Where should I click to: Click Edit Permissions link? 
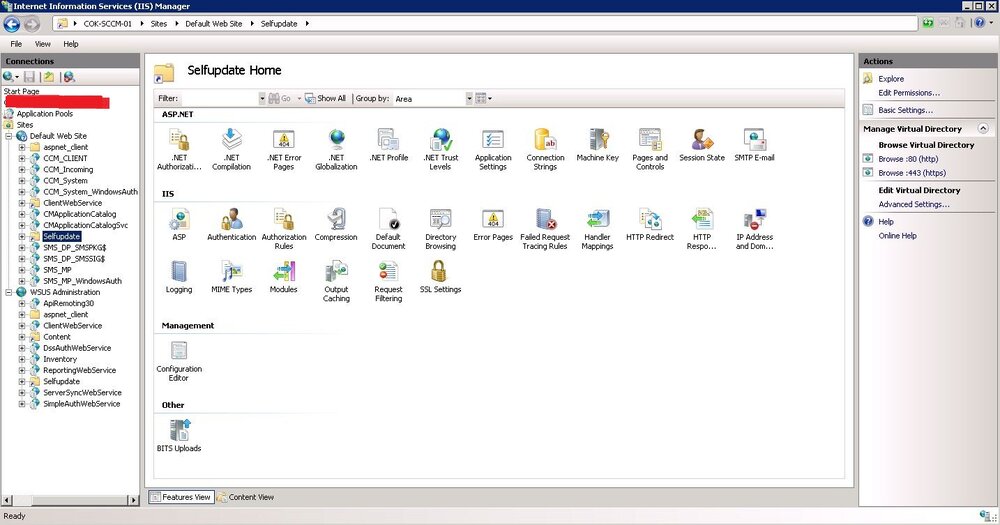[x=909, y=93]
